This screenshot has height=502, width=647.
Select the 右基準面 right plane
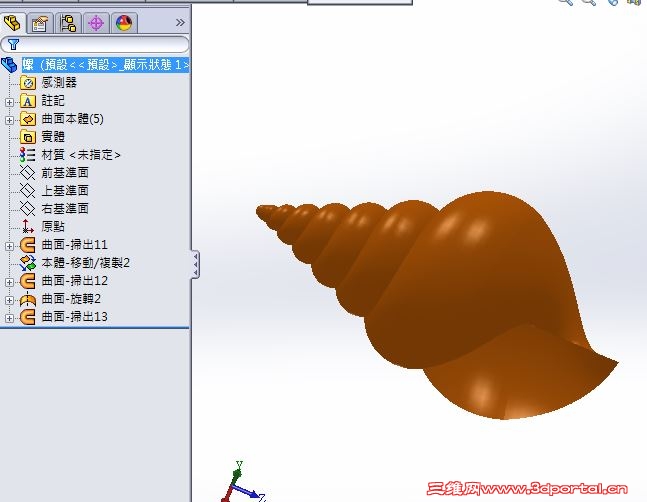65,208
